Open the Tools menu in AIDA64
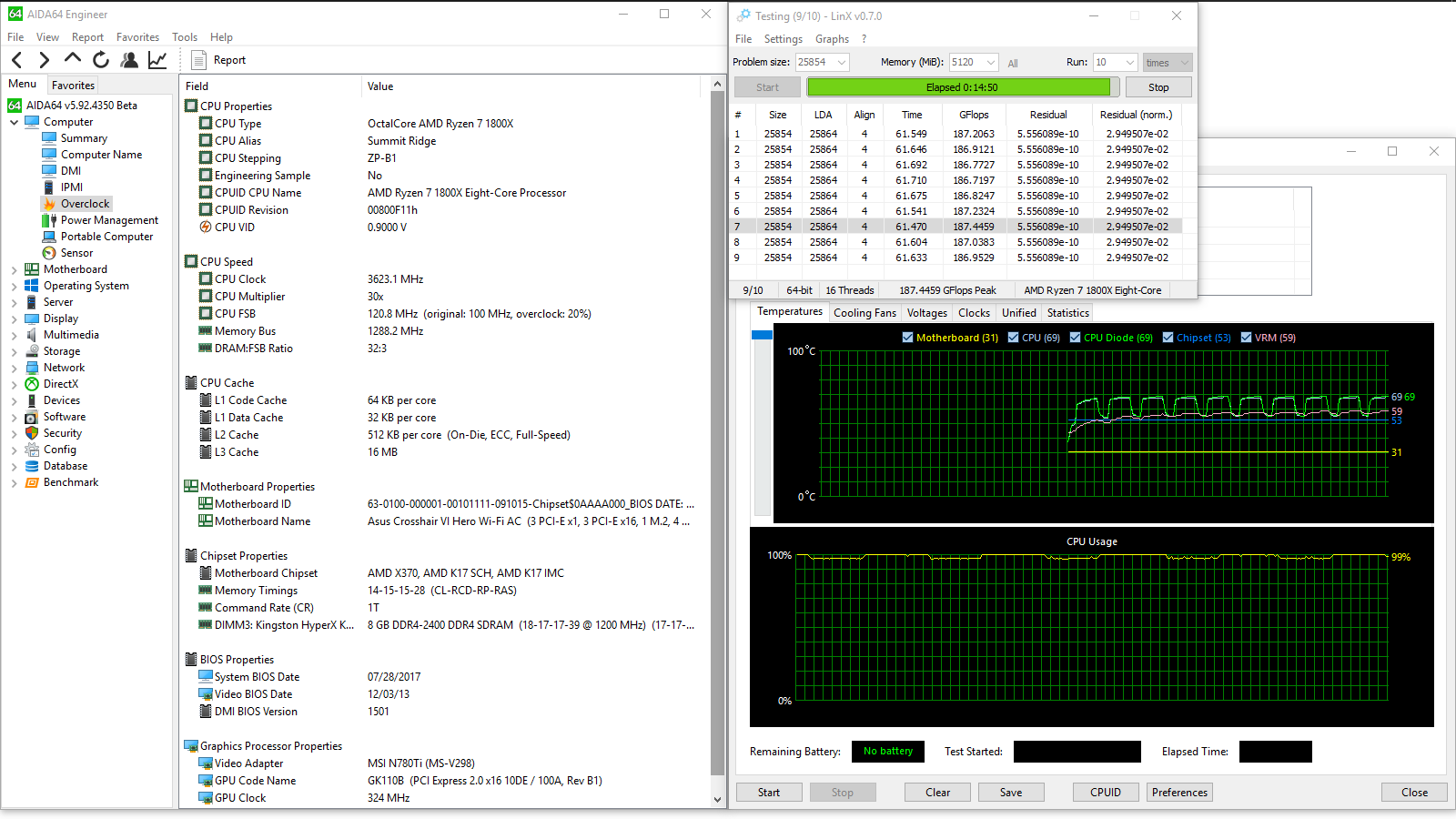 point(185,37)
